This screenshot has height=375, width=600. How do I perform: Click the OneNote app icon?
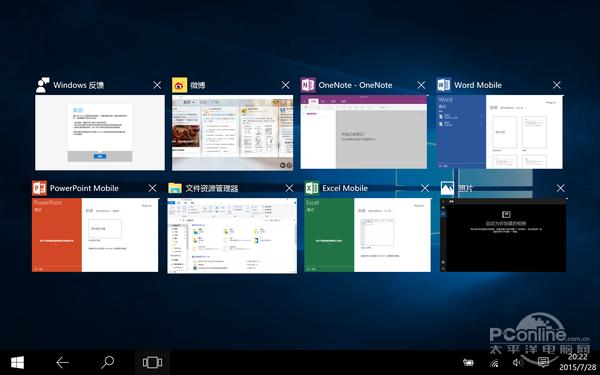click(308, 85)
